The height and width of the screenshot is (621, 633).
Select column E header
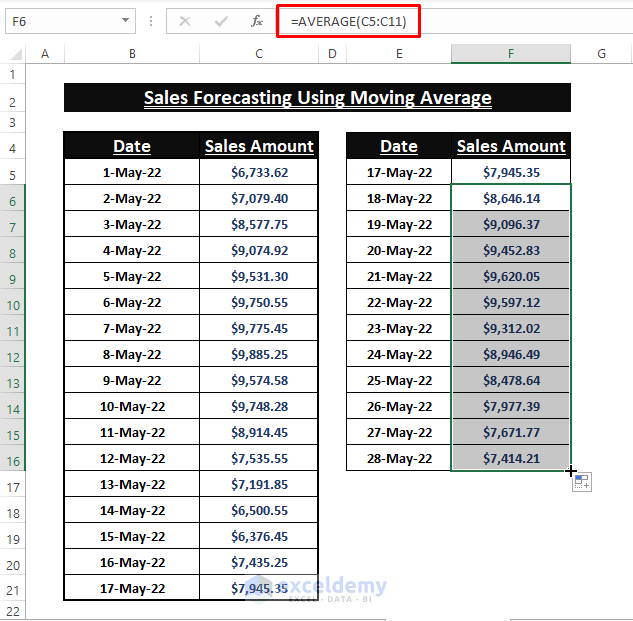click(399, 54)
